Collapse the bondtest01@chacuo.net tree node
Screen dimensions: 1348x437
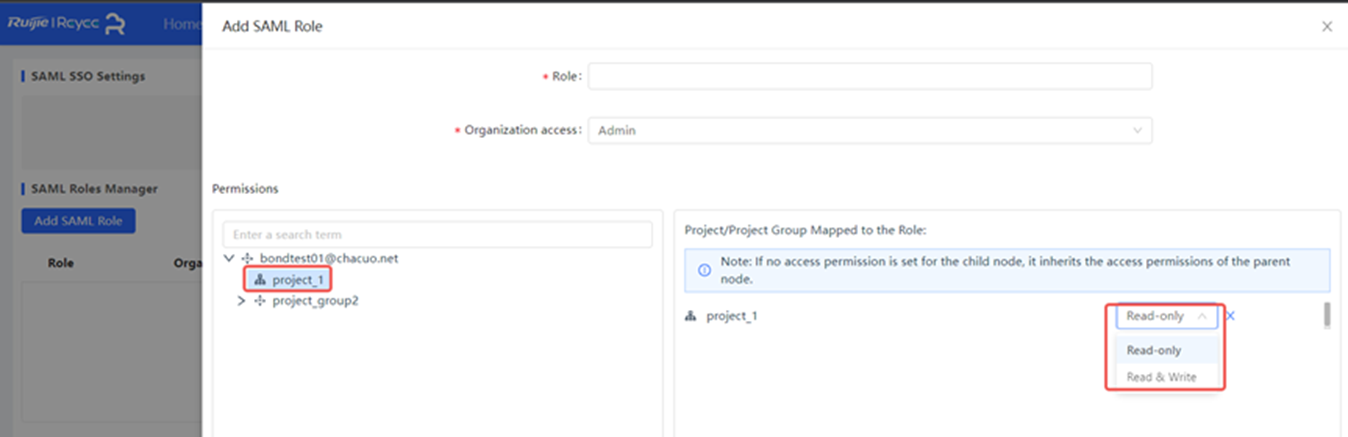click(230, 259)
